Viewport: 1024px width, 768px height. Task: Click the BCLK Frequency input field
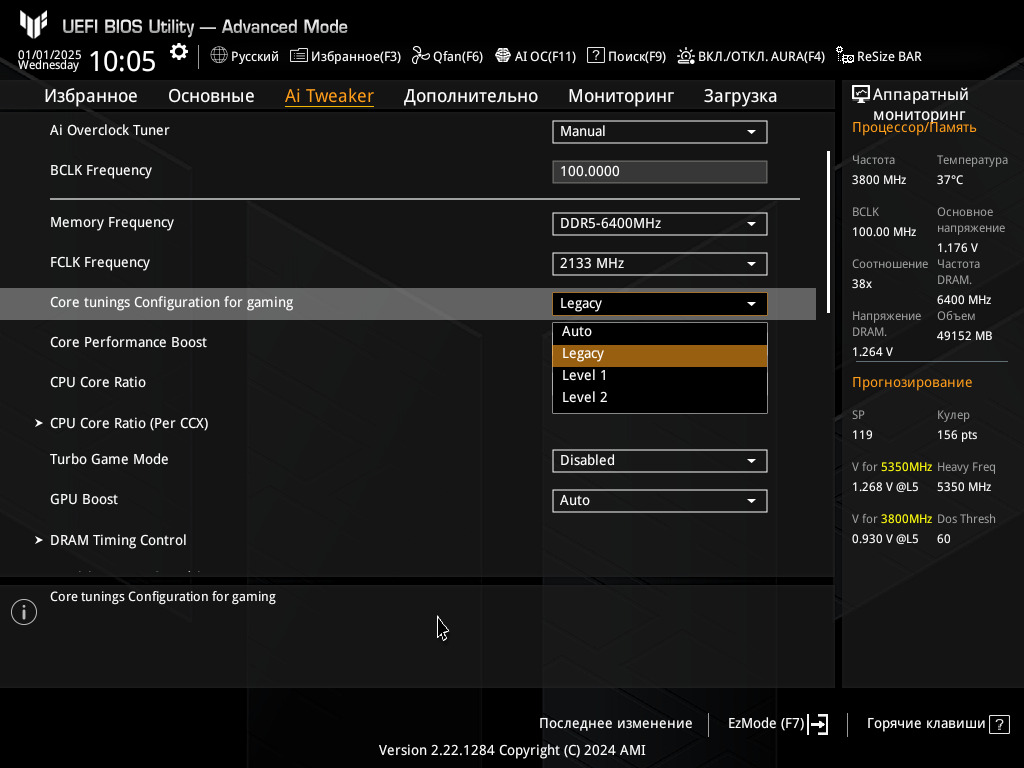[x=660, y=172]
